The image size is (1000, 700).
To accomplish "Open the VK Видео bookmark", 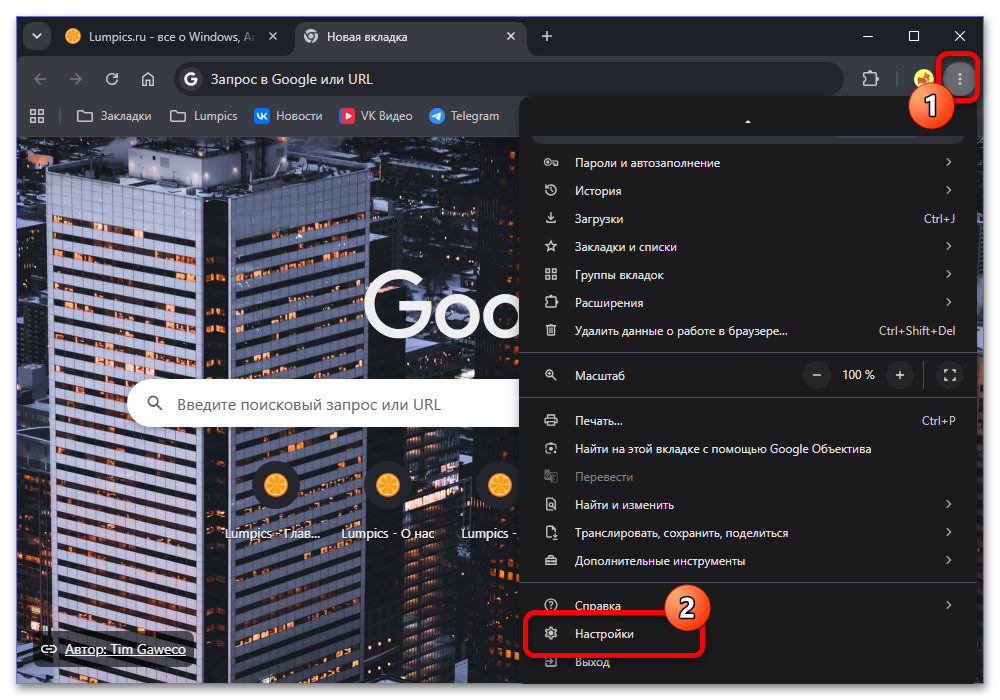I will point(376,116).
